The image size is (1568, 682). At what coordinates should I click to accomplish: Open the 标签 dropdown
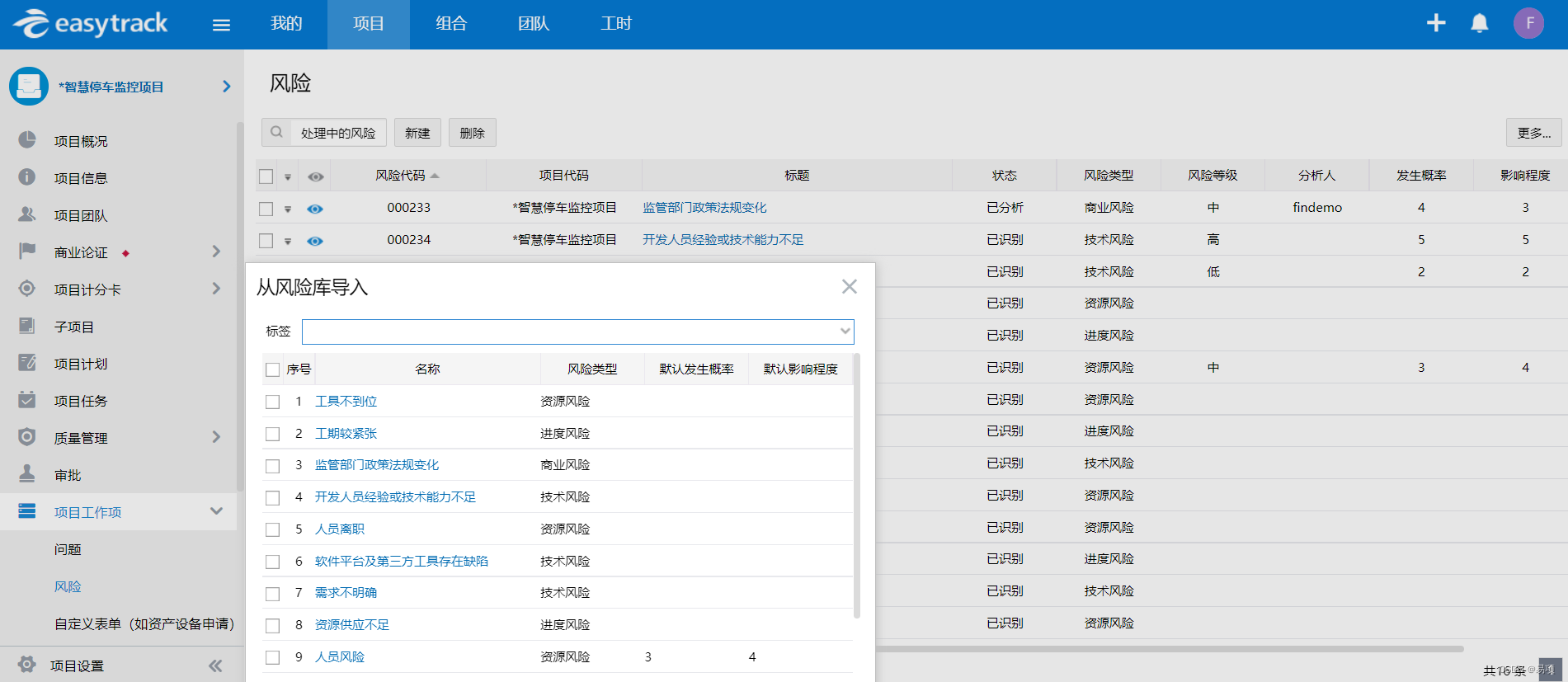click(578, 332)
